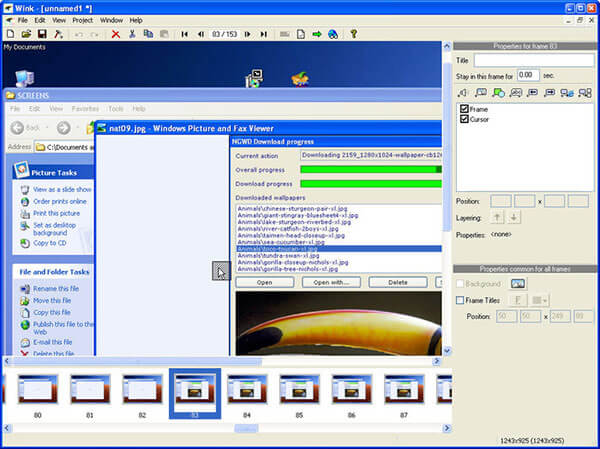Add a goto-URL button to the frame
600x449 pixels.
point(567,93)
